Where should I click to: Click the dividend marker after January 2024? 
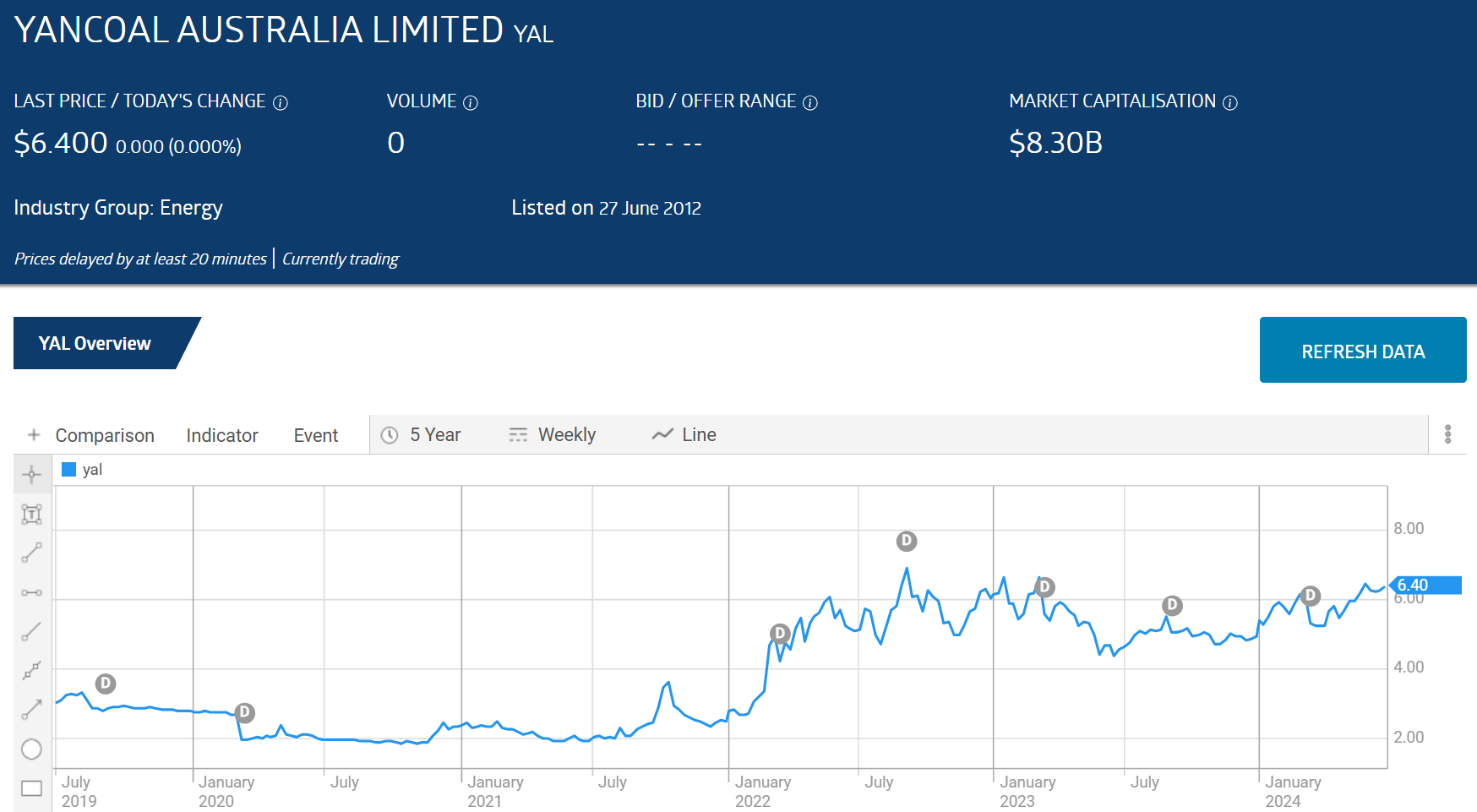click(1311, 596)
